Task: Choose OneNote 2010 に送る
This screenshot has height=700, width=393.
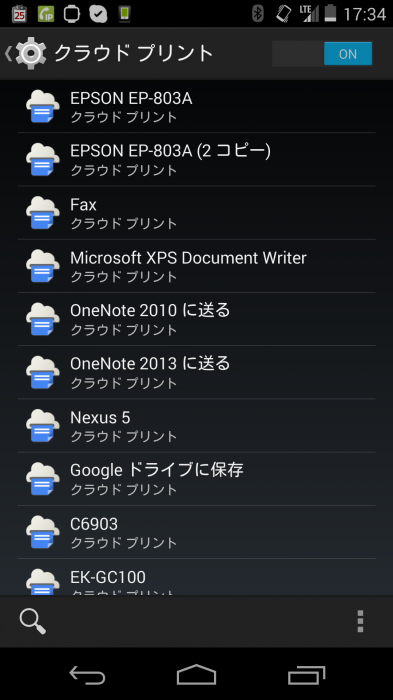Action: [196, 319]
